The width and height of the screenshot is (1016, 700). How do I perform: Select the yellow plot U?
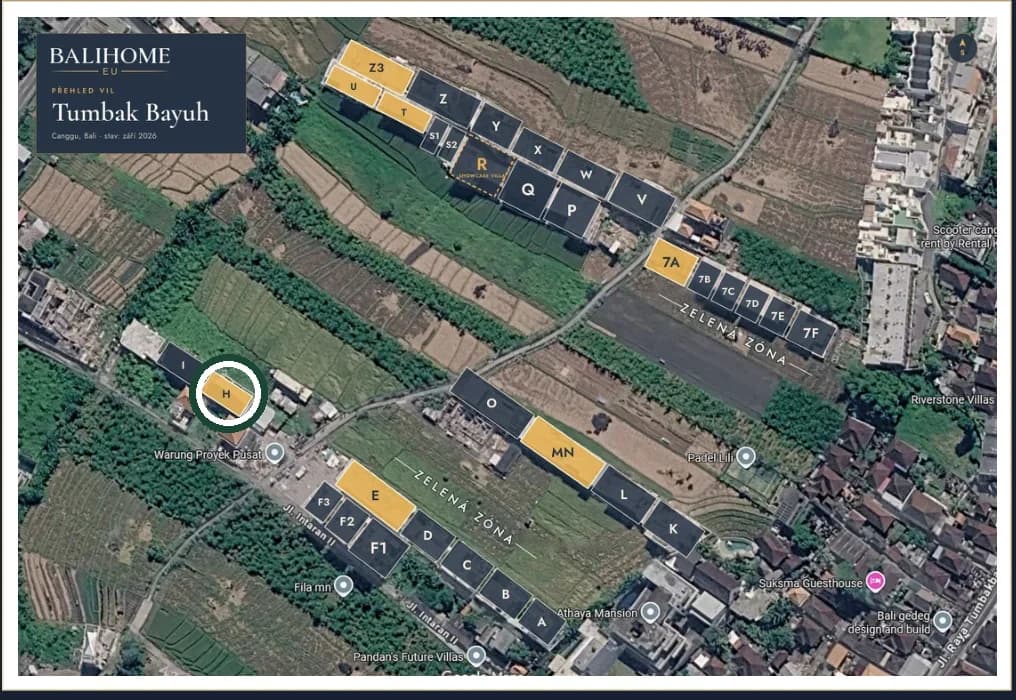(353, 87)
